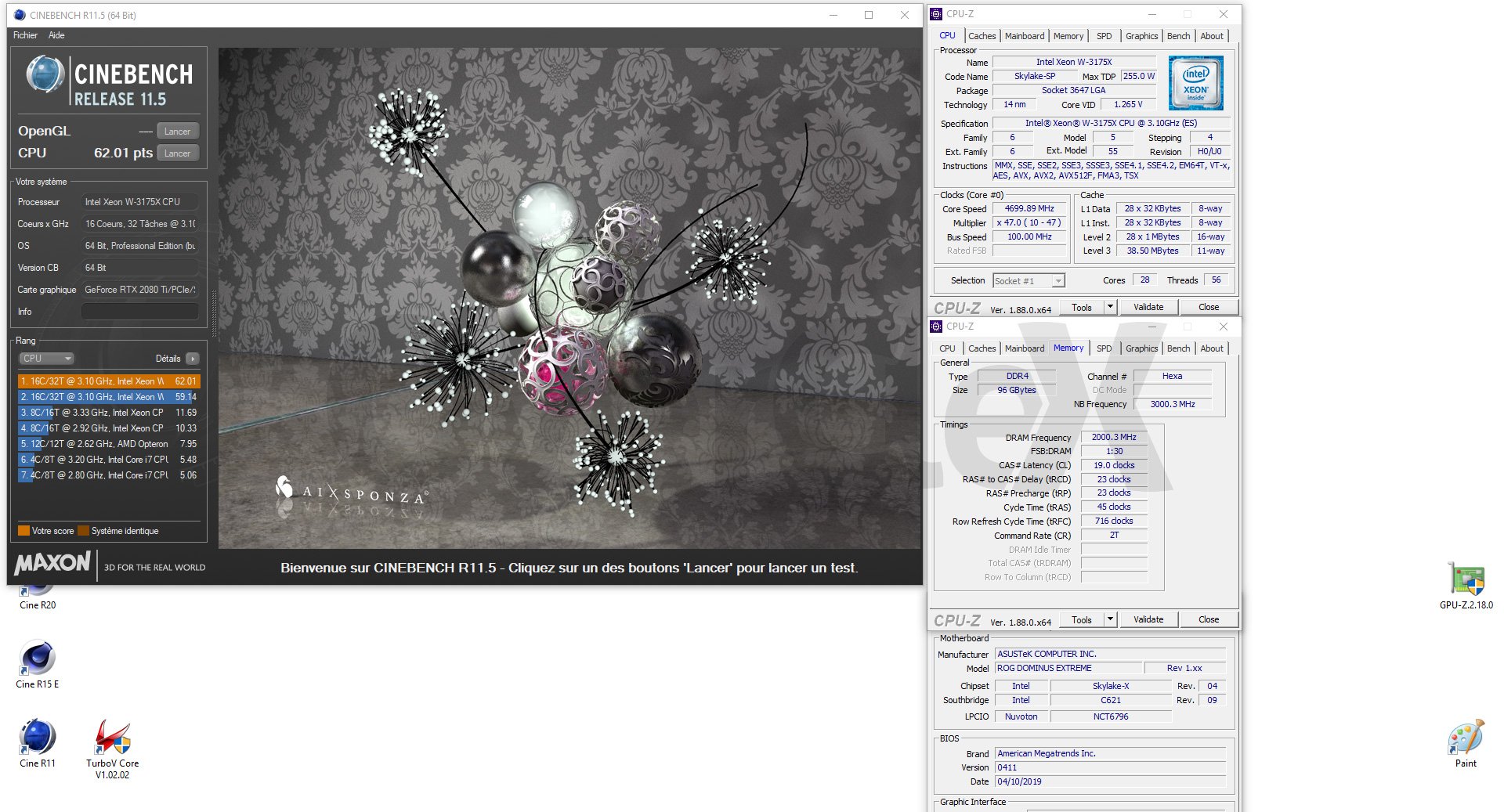1504x812 pixels.
Task: Click the rendered spheres scene image
Action: (x=569, y=298)
